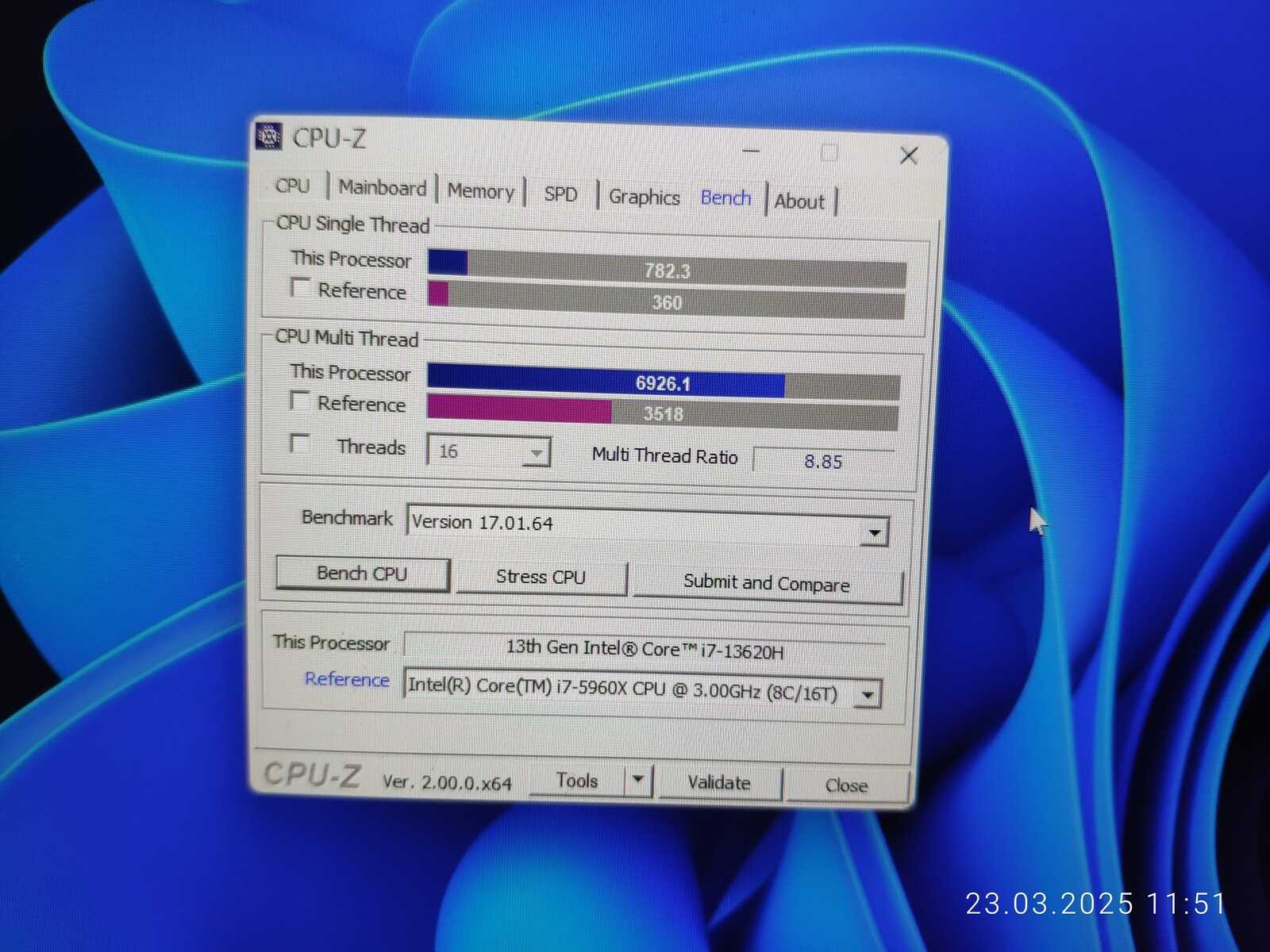Viewport: 1270px width, 952px height.
Task: Open the About tab
Action: (799, 202)
